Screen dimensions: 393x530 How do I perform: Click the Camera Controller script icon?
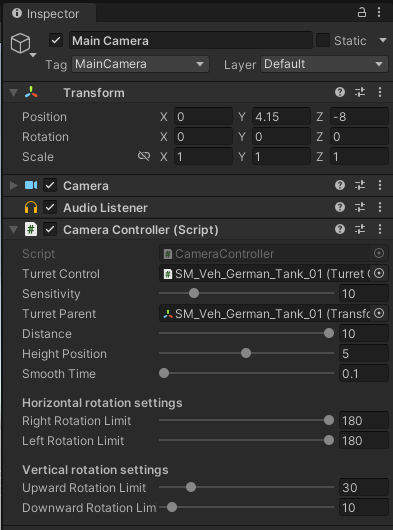(31, 230)
